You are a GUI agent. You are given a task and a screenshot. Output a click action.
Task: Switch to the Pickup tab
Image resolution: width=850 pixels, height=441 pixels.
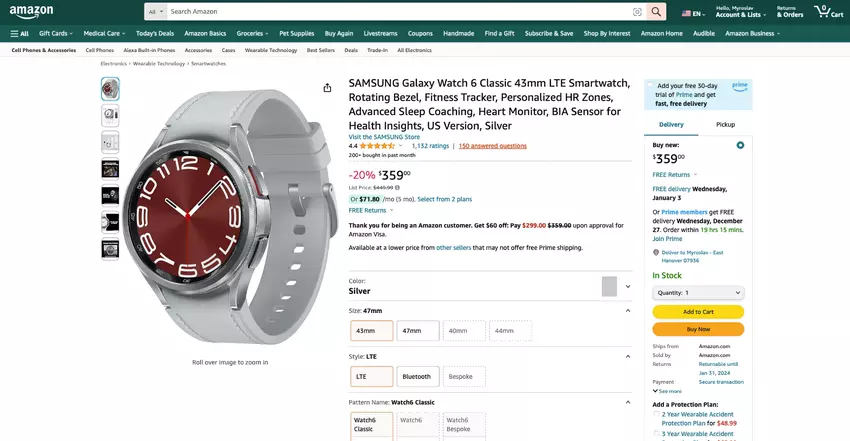pyautogui.click(x=725, y=124)
